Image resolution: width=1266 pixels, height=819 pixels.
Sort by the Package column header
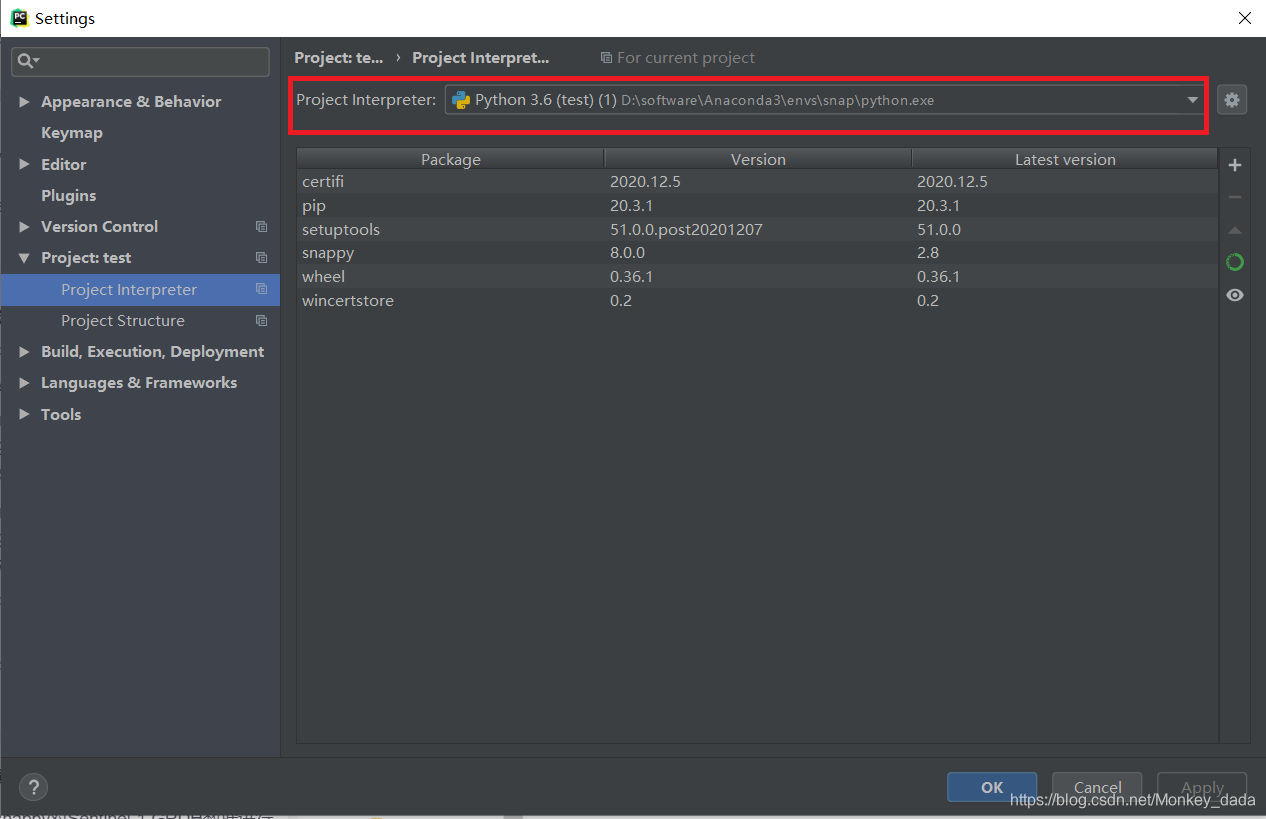point(450,159)
